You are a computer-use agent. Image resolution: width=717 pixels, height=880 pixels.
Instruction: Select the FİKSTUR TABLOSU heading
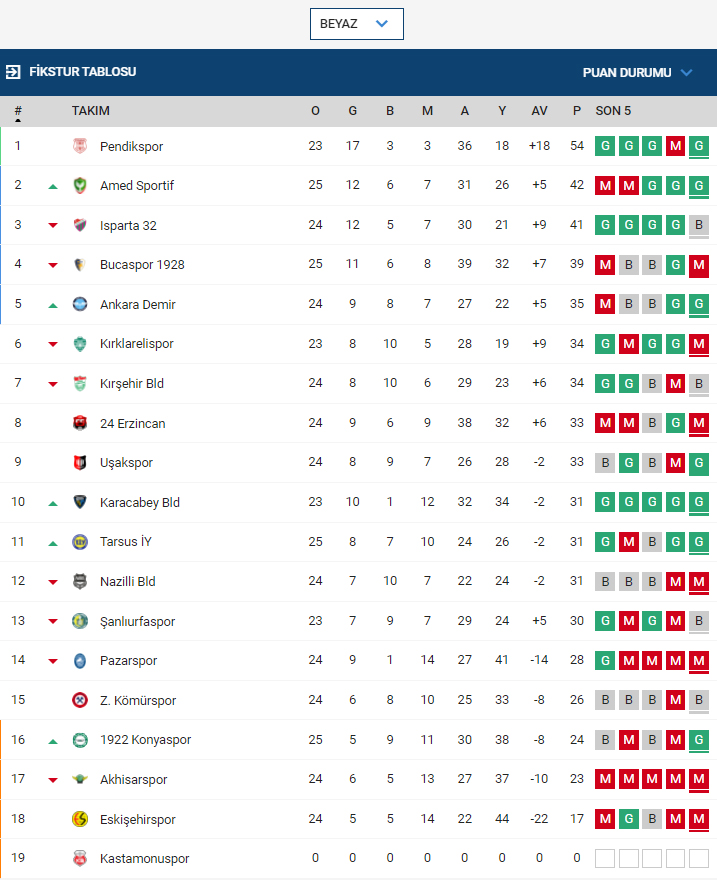pos(82,72)
